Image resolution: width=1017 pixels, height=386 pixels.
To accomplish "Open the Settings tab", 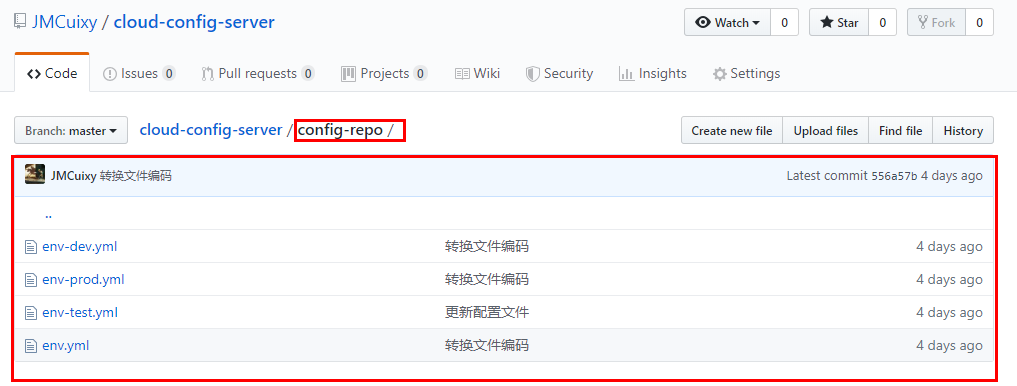I will (747, 73).
